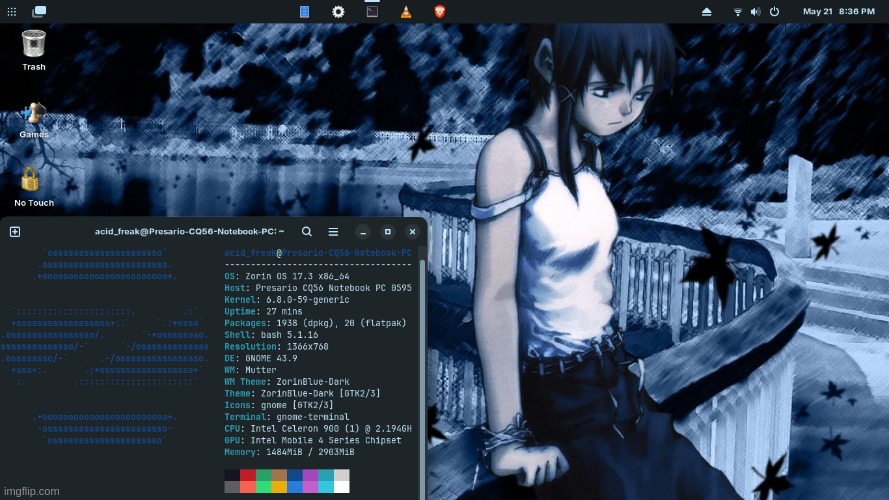
Task: Click the "1938 (dpkg), 20 (flatpak)" packages value
Action: pyautogui.click(x=339, y=323)
